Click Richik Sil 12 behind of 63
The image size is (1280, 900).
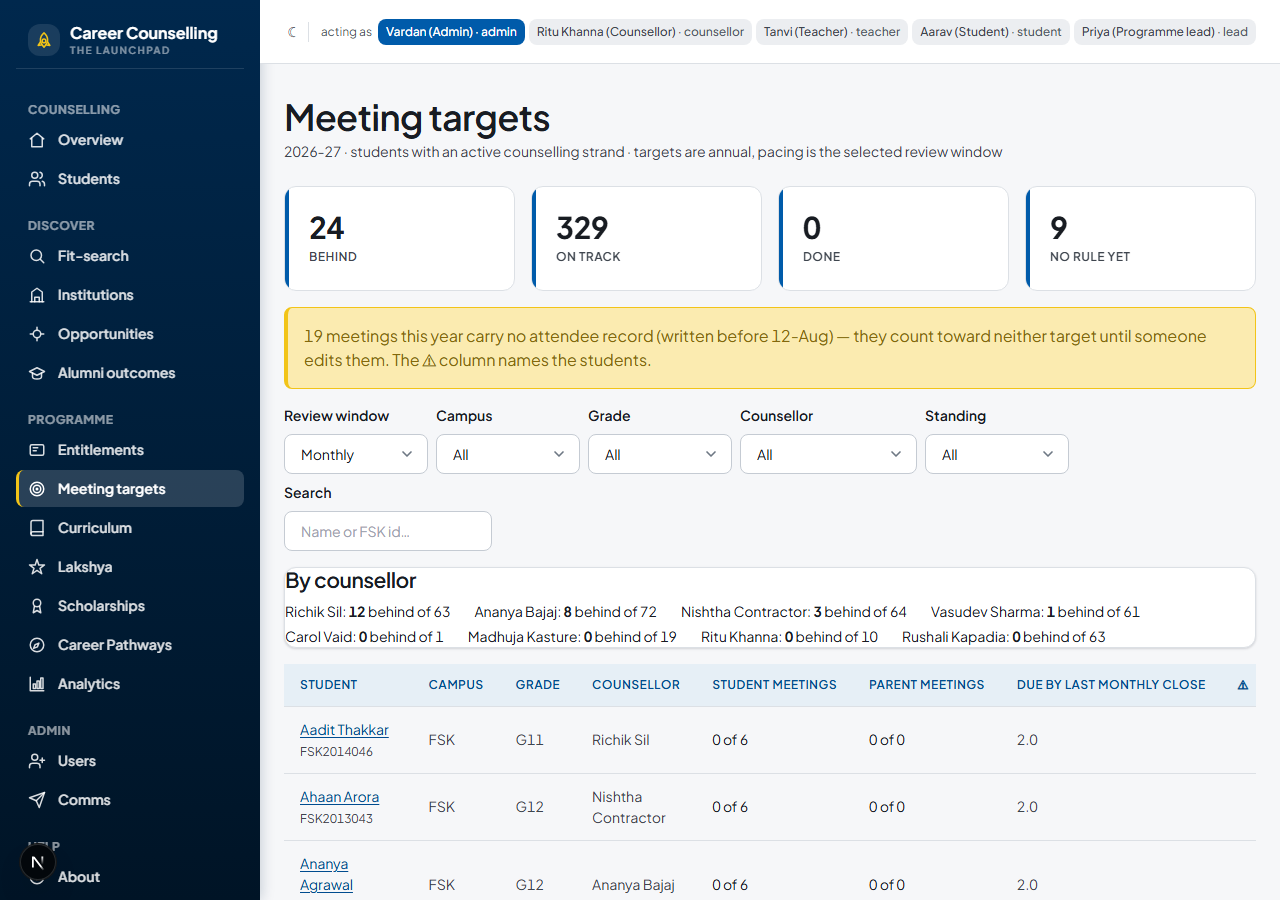click(x=368, y=612)
